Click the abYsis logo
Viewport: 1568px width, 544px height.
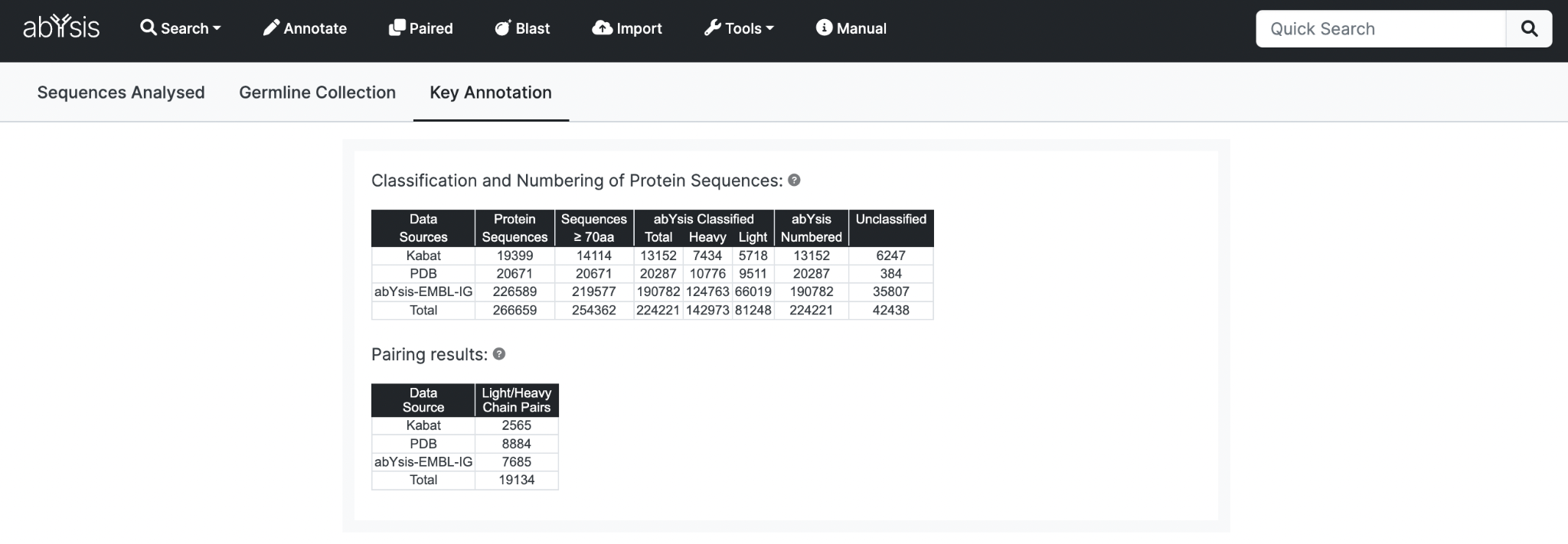point(61,28)
